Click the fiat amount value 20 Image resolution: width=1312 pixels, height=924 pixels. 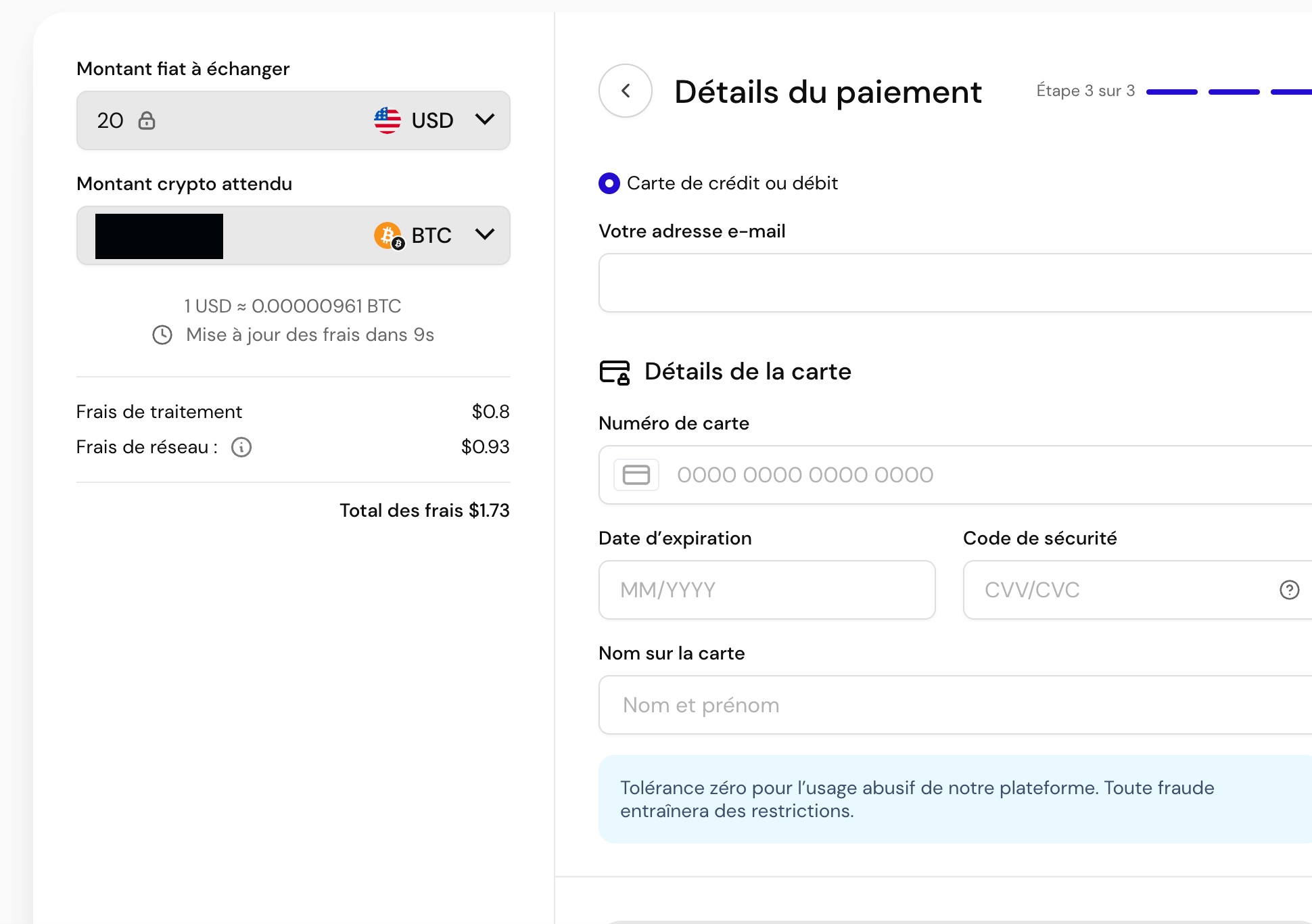(110, 120)
